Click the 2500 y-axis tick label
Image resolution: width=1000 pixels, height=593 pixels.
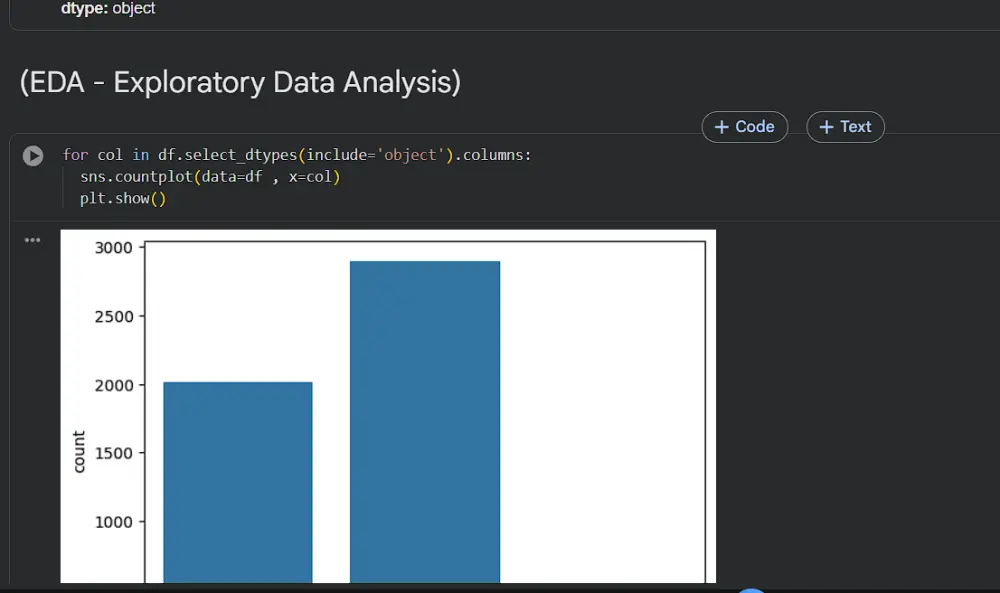pyautogui.click(x=114, y=317)
